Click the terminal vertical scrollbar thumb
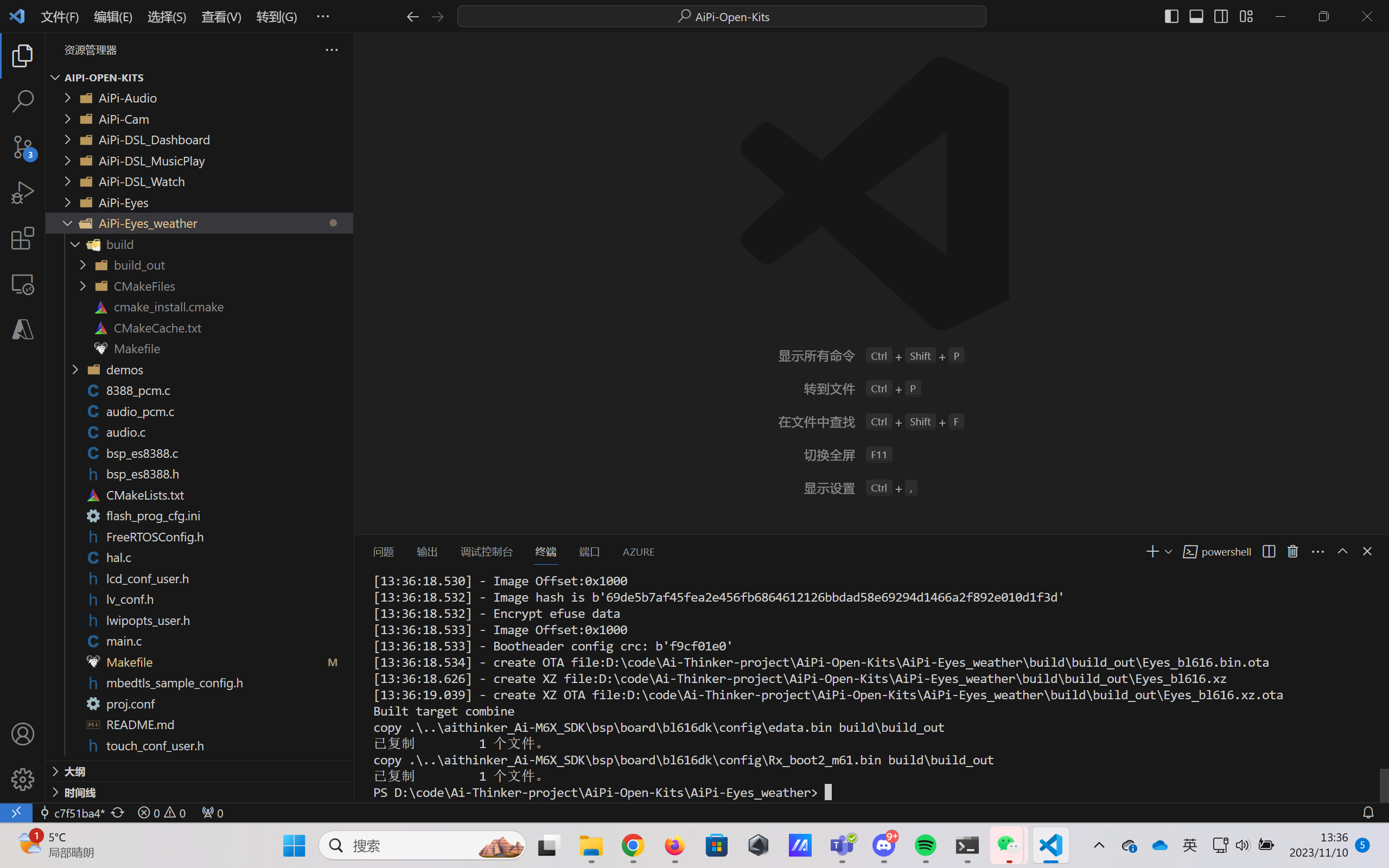The height and width of the screenshot is (868, 1389). (x=1384, y=785)
